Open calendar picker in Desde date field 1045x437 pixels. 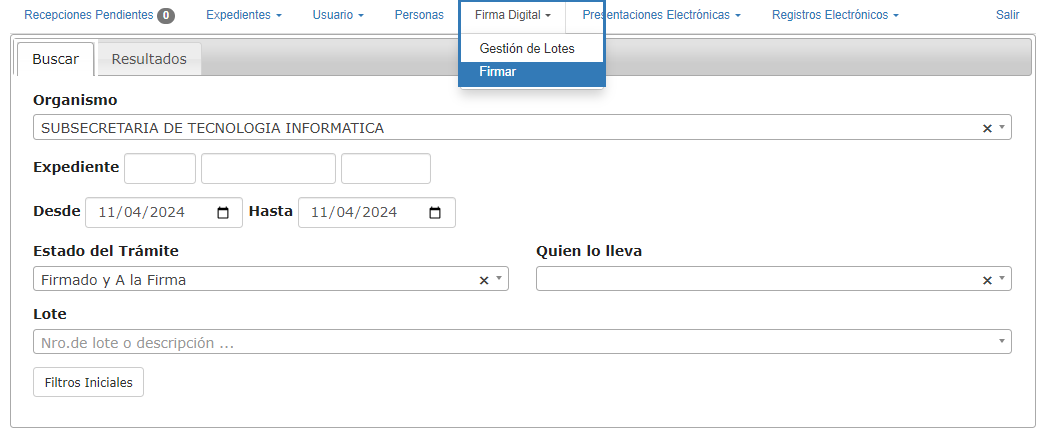223,213
